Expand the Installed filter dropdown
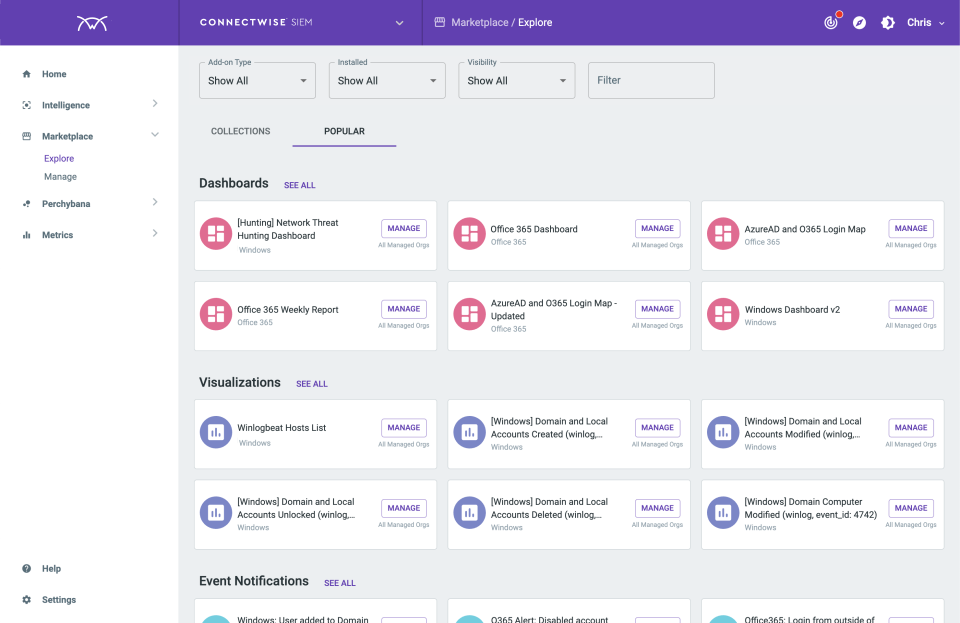 386,80
